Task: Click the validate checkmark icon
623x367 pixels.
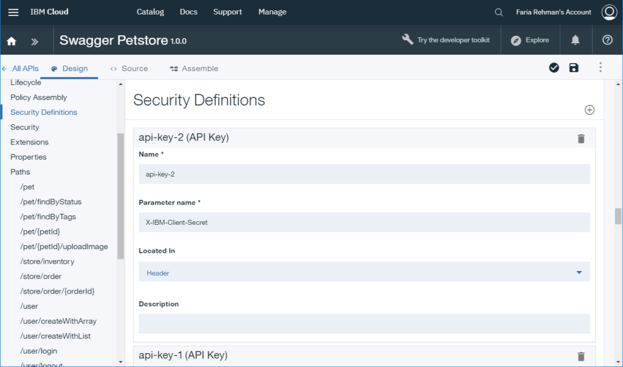Action: point(554,68)
